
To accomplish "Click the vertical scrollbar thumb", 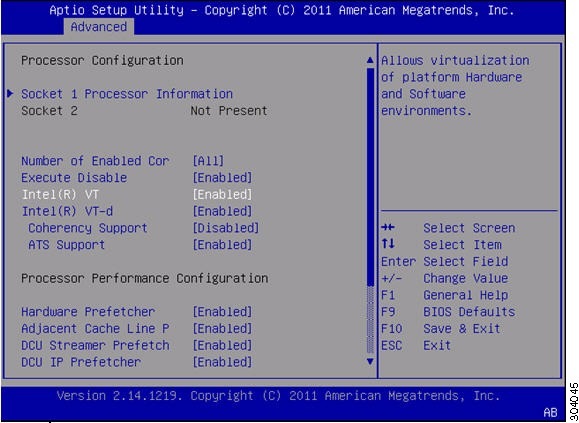I will (370, 177).
